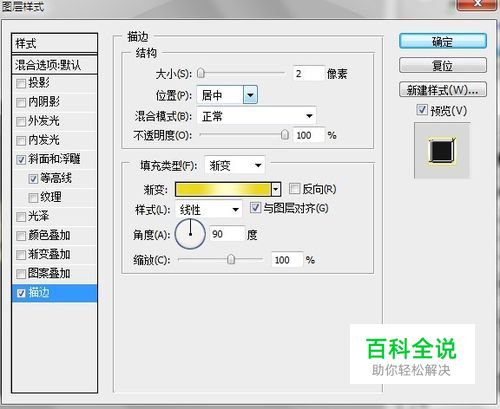Screen dimensions: 500x409
Task: Open the yellow gradient swatch editor
Action: point(223,190)
